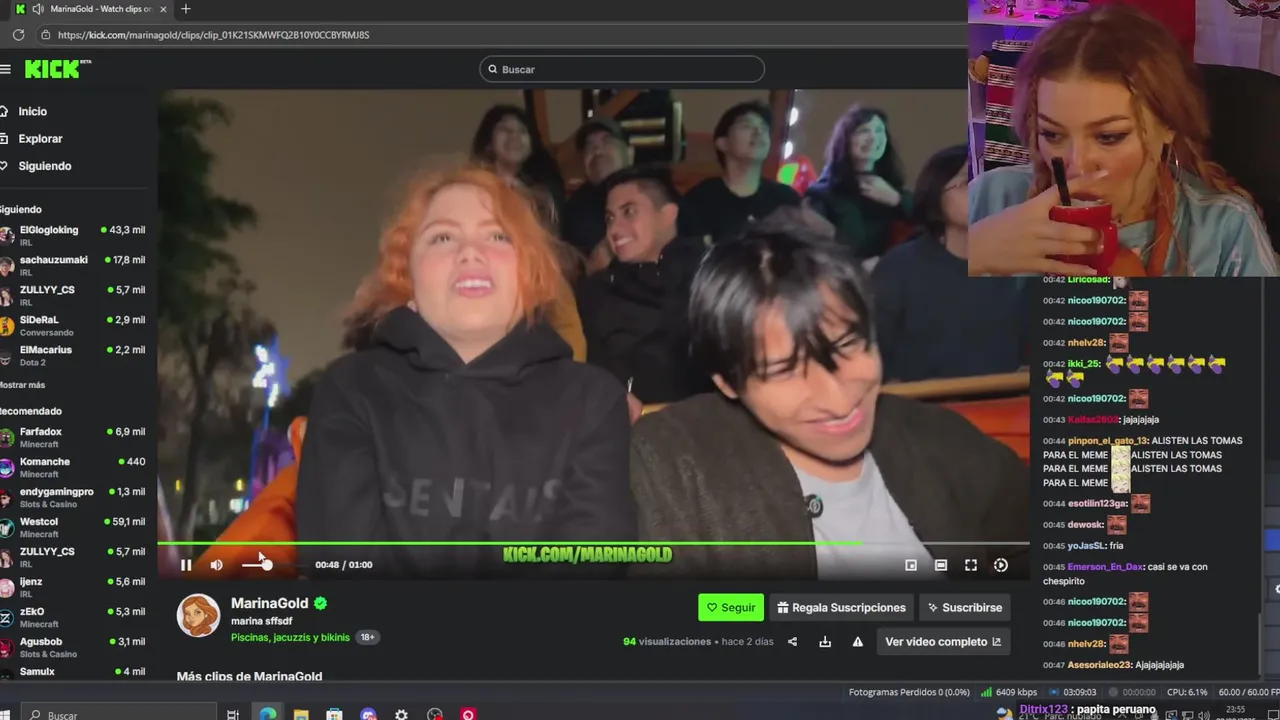The height and width of the screenshot is (720, 1280).
Task: Open Siguiendo in sidebar
Action: point(44,166)
